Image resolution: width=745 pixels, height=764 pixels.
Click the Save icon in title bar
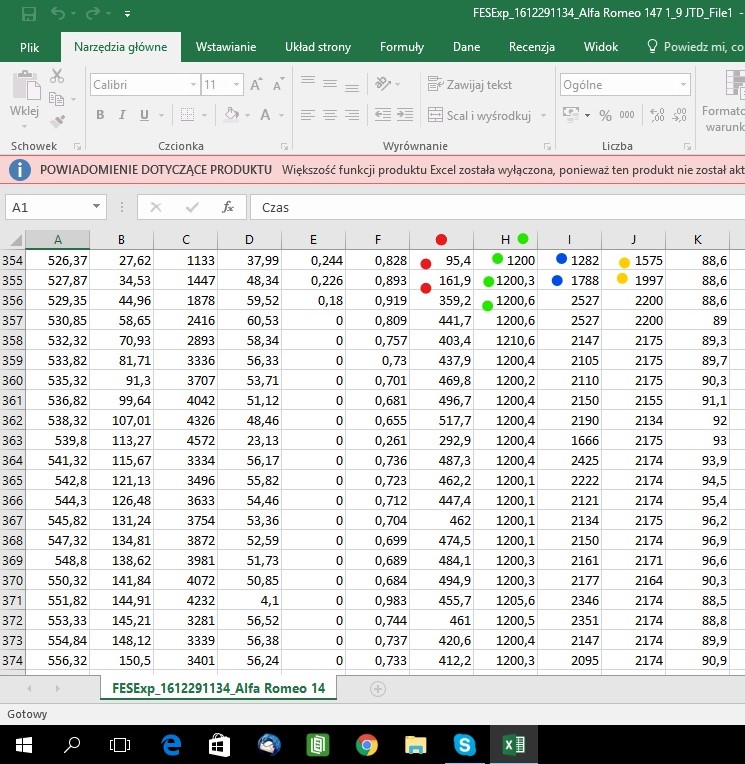[x=29, y=14]
